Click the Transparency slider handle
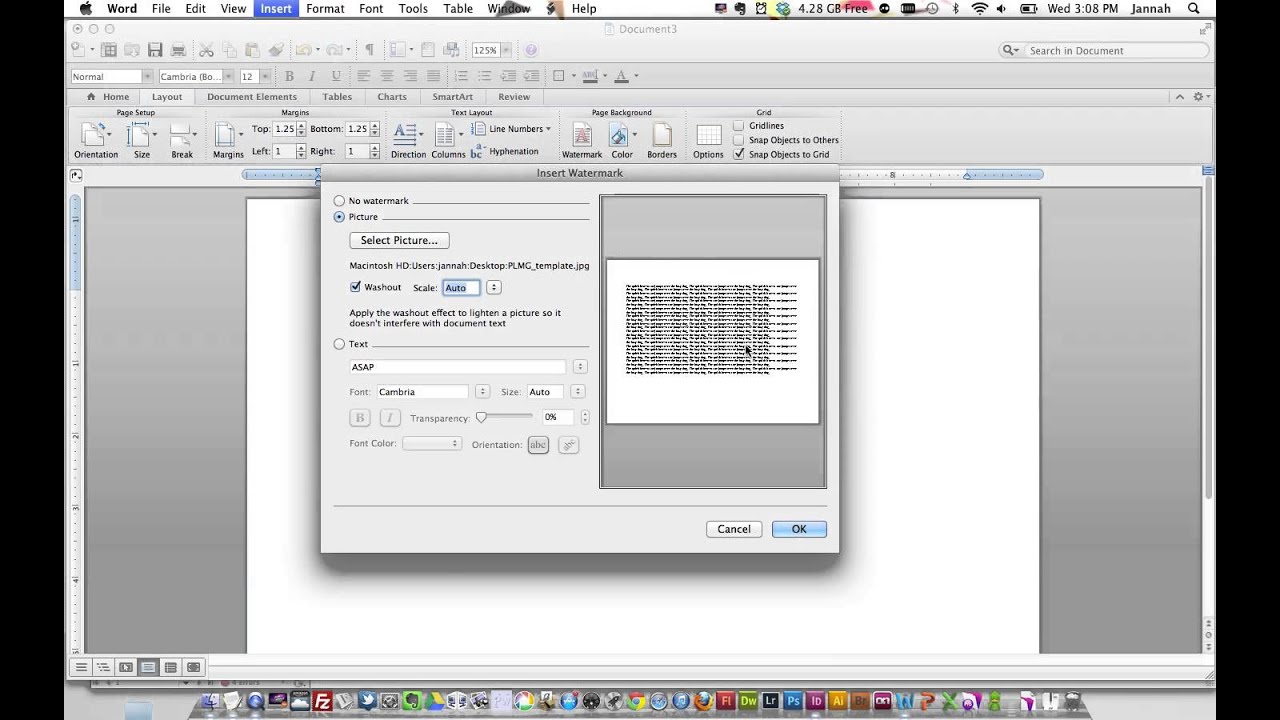Screen dimensions: 1280x720 [x=481, y=418]
